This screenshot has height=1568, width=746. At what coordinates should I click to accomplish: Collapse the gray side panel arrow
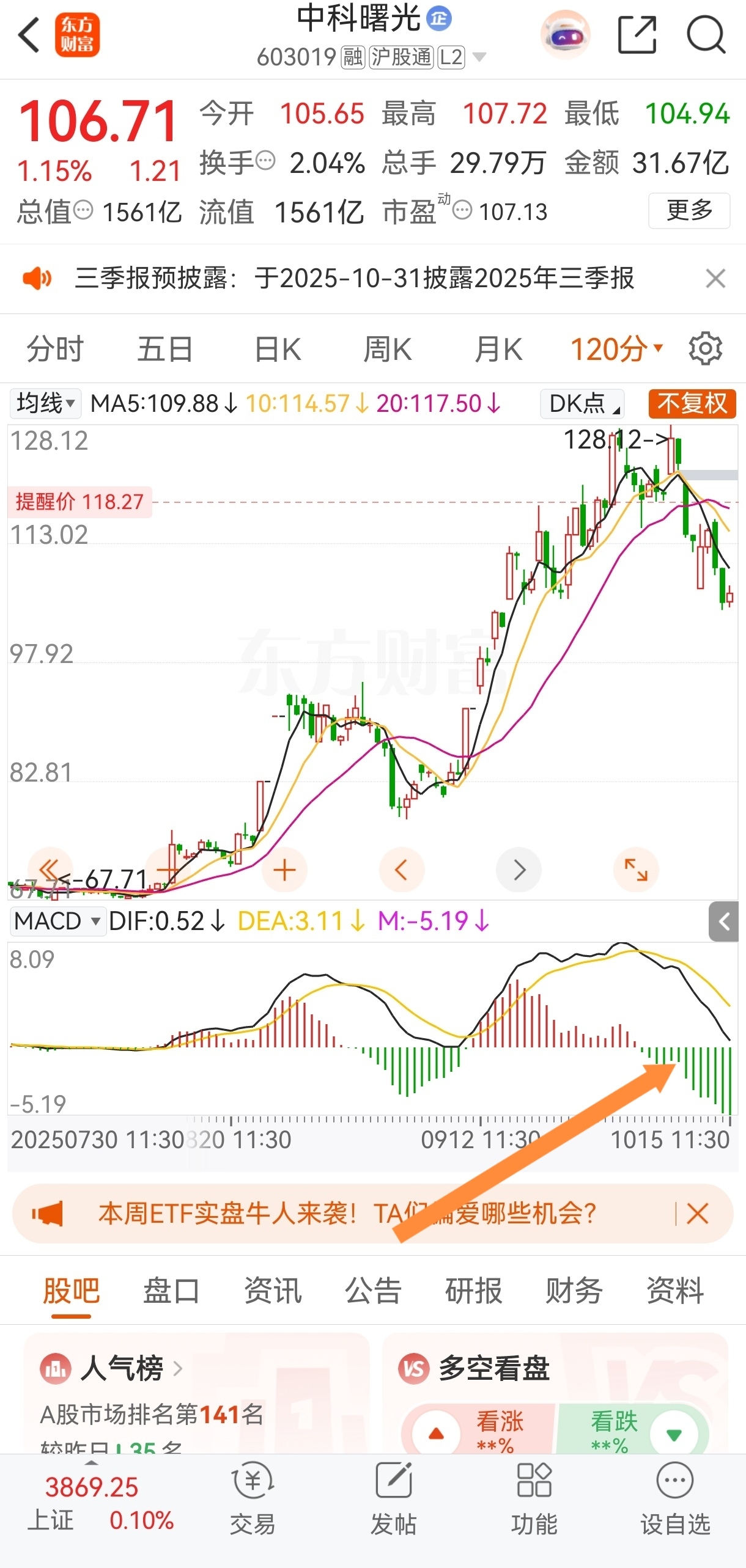tap(724, 921)
